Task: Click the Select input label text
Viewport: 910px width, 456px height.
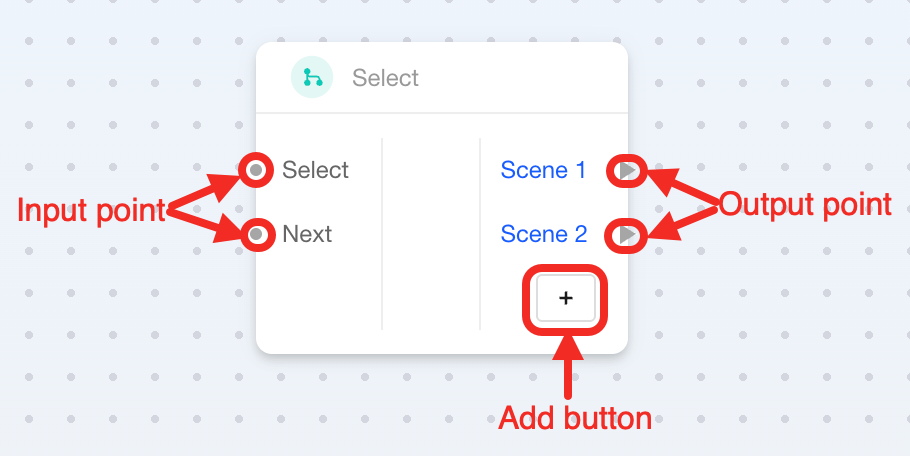Action: (315, 170)
